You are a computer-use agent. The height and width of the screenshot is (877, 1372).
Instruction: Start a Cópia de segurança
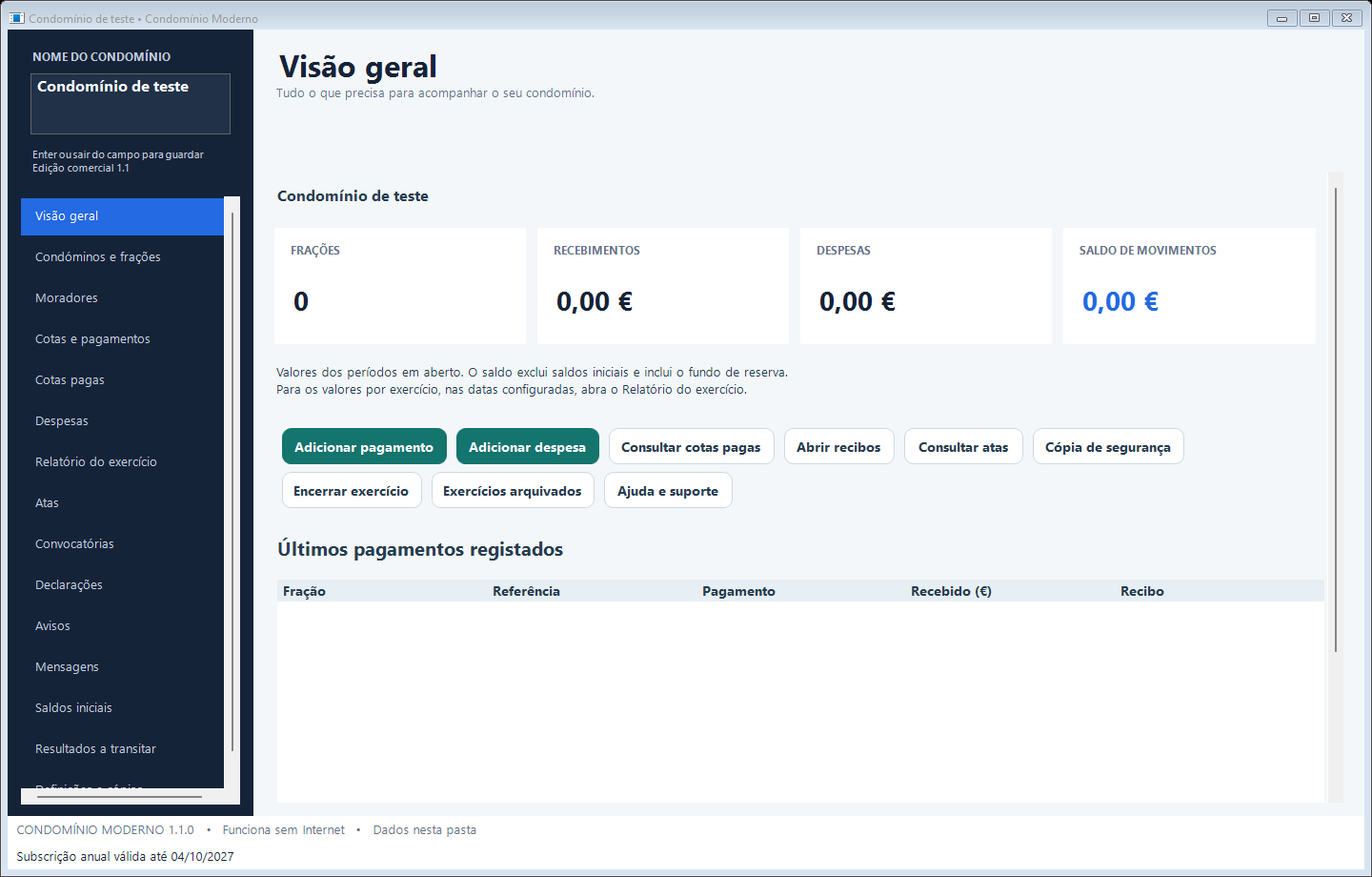(x=1108, y=447)
